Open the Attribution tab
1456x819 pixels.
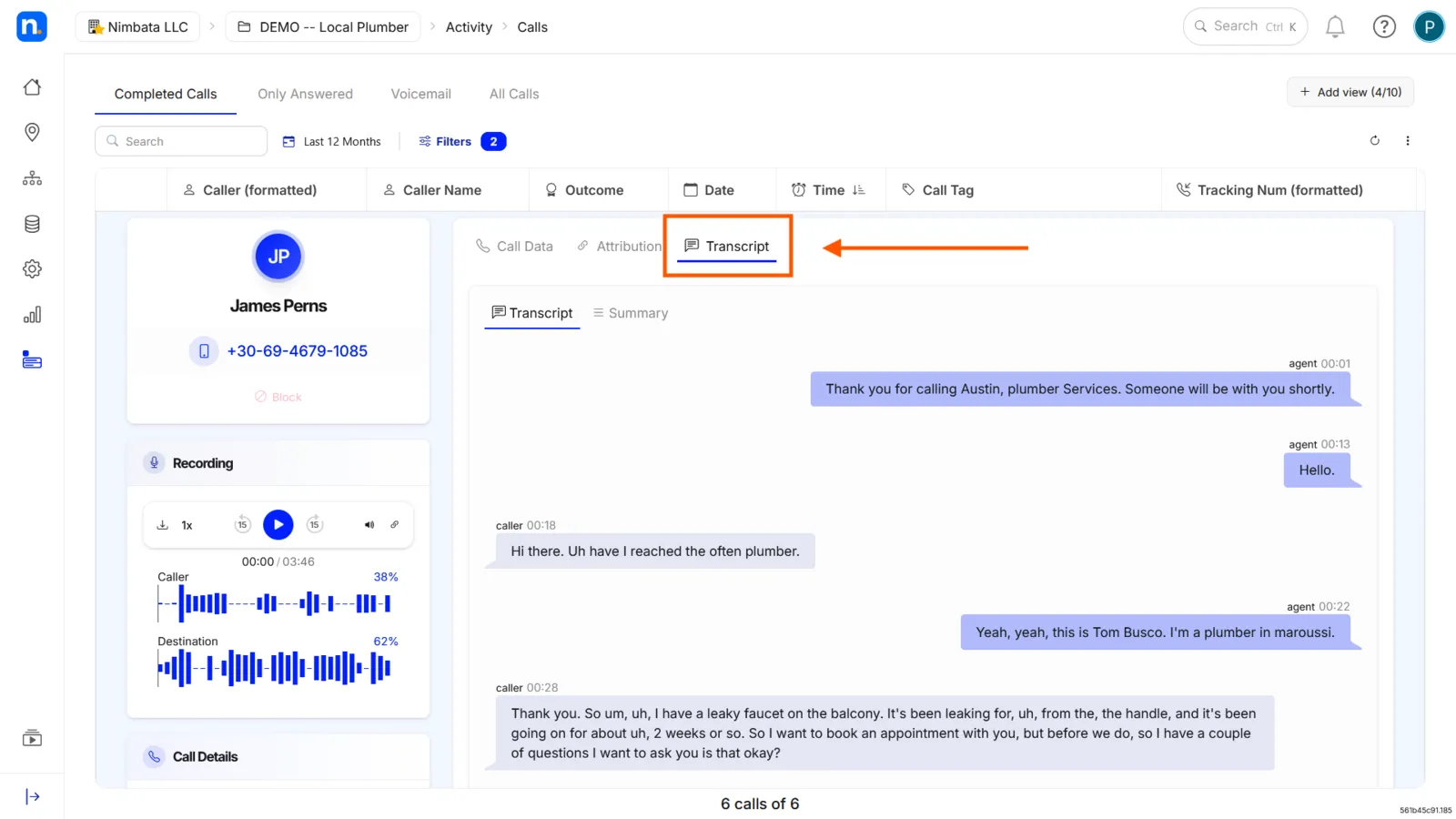click(619, 247)
